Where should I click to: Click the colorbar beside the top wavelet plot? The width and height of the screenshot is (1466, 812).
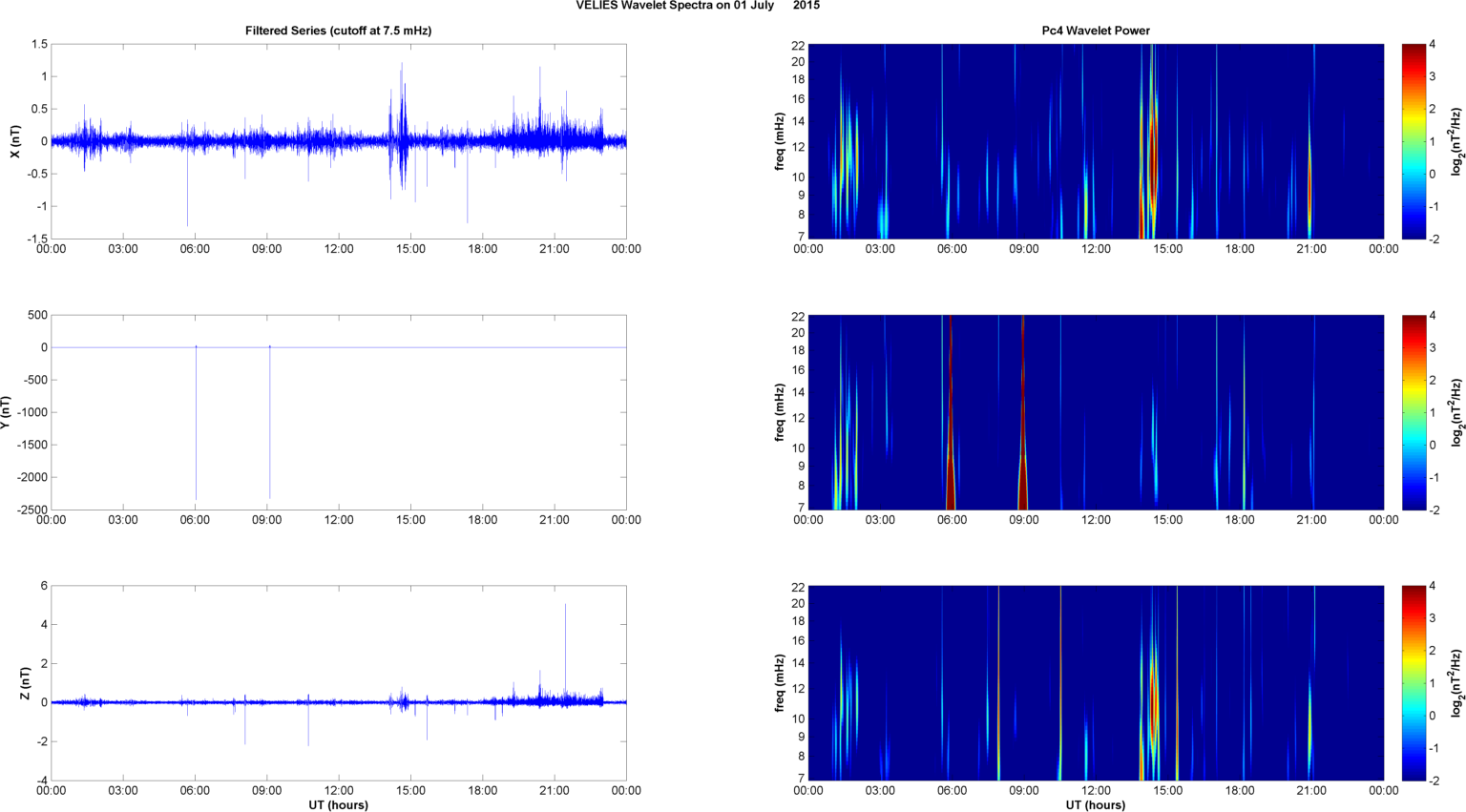tap(1414, 141)
